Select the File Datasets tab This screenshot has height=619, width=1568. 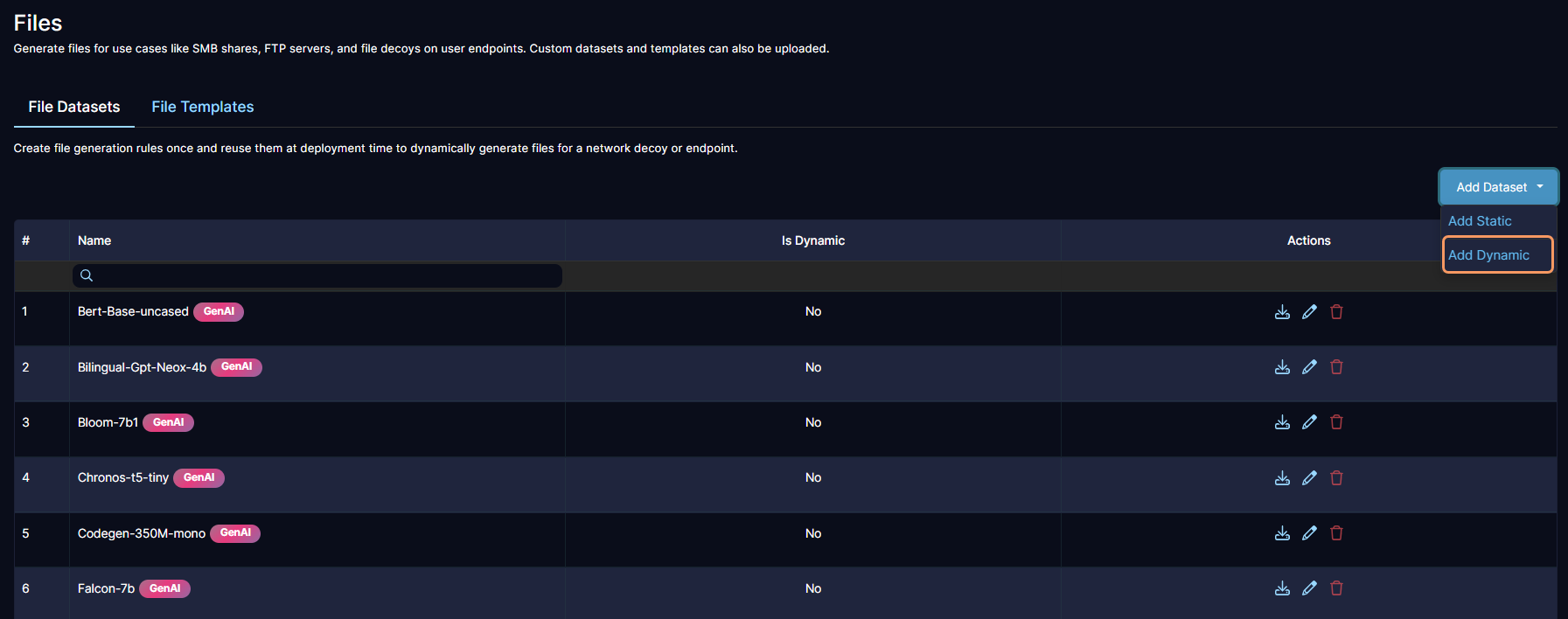coord(73,106)
